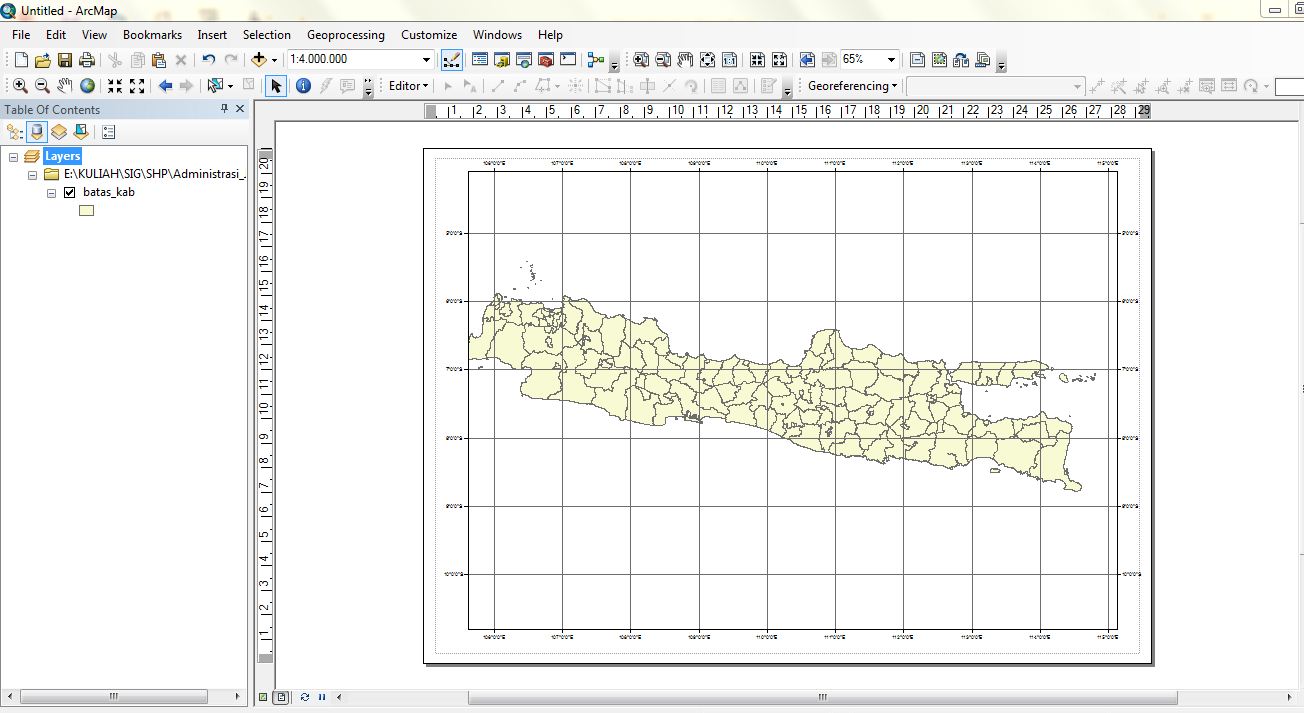Click the batas_kab layer color swatch
Screen dimensions: 1304x713
[x=86, y=209]
